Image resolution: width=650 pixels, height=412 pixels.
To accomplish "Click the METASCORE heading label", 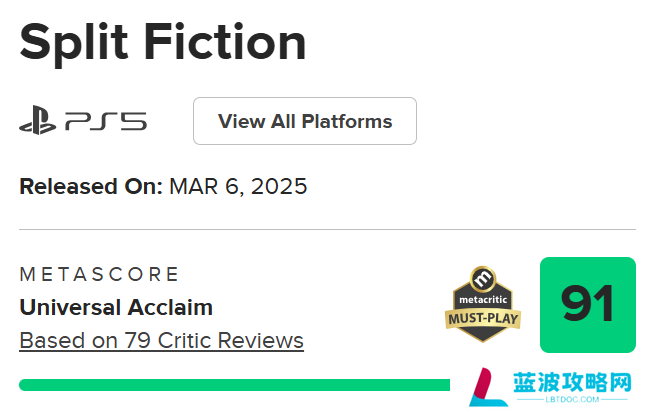I will pyautogui.click(x=99, y=274).
